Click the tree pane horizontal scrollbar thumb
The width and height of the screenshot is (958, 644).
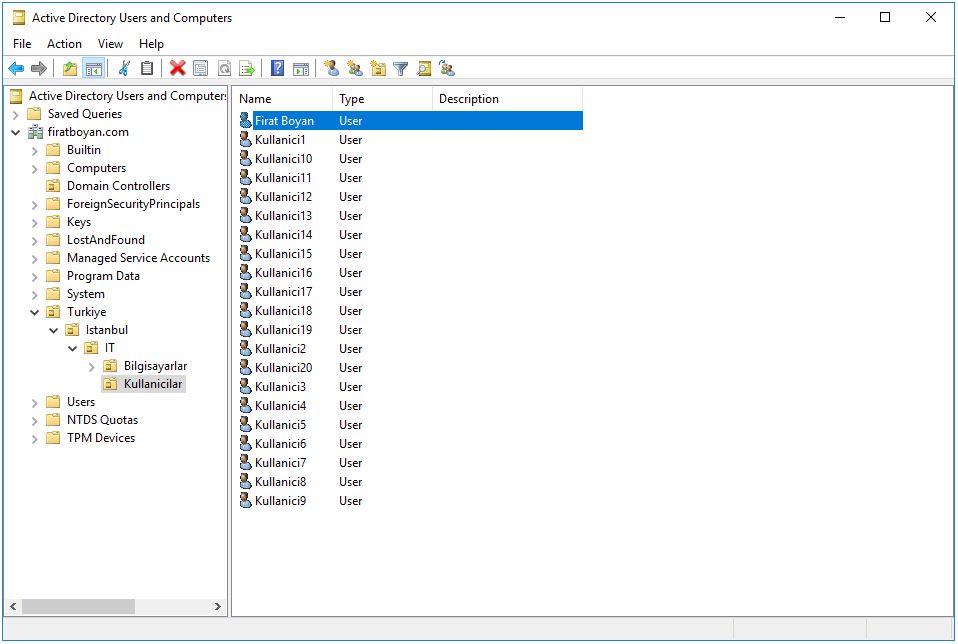[x=78, y=607]
